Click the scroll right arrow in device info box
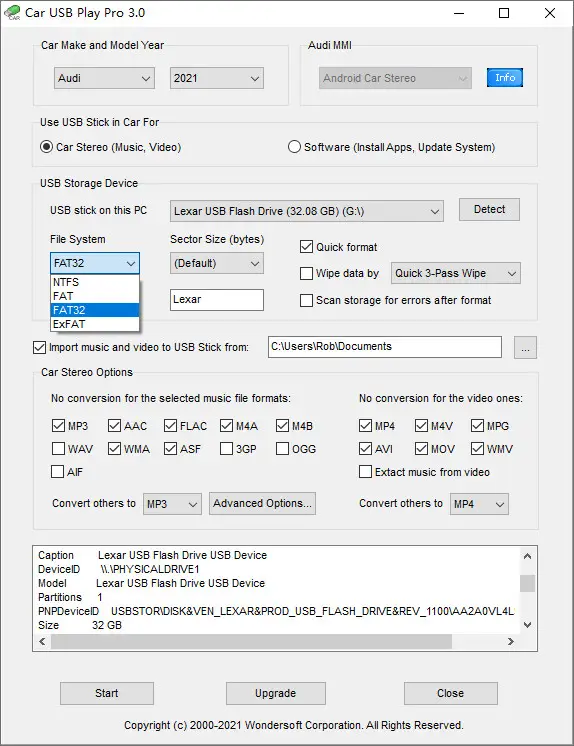The height and width of the screenshot is (746, 574). coord(511,641)
